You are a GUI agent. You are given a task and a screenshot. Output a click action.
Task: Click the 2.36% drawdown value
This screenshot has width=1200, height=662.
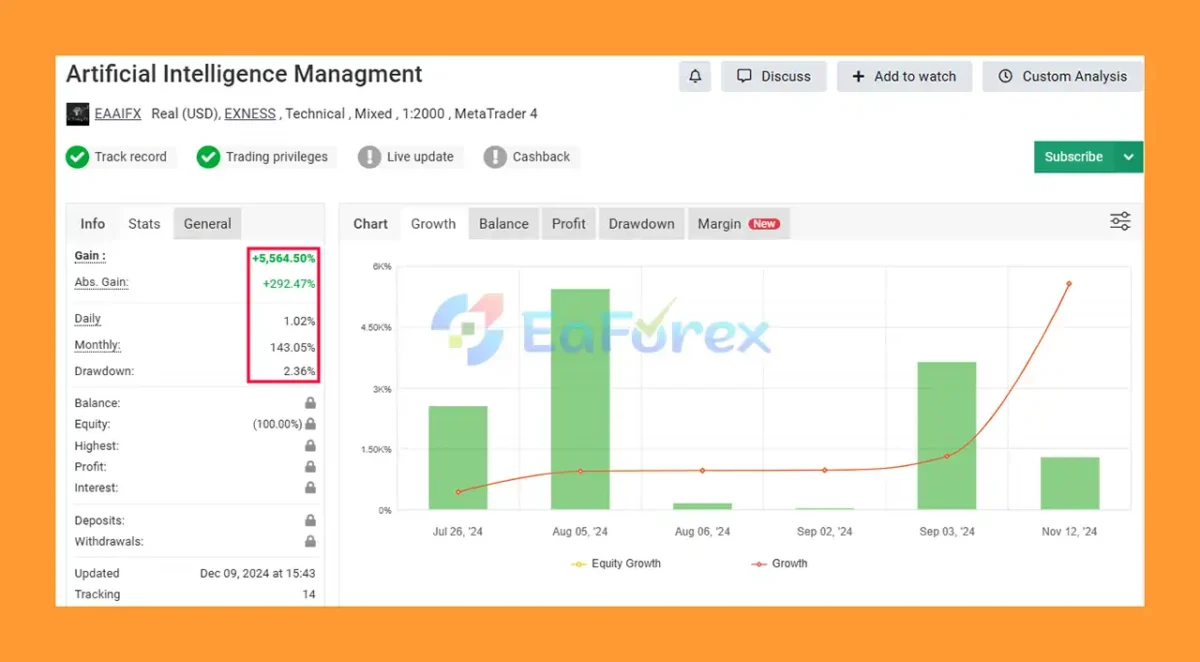298,372
